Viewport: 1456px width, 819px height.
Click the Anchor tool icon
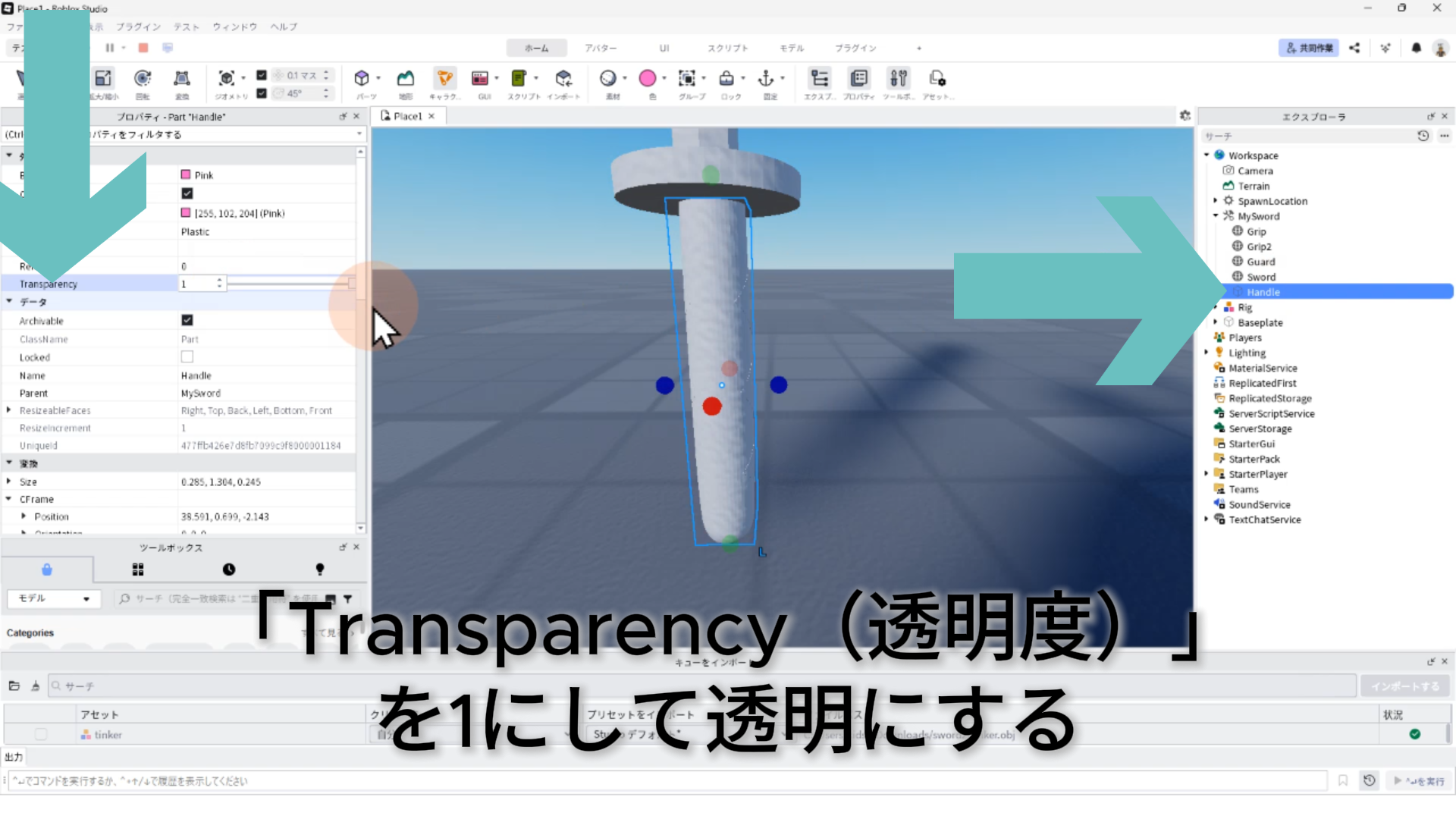(766, 79)
